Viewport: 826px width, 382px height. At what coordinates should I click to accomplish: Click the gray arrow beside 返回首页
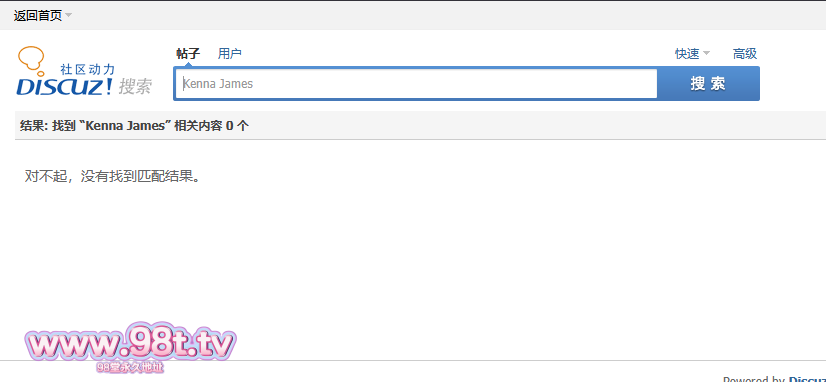click(x=68, y=15)
